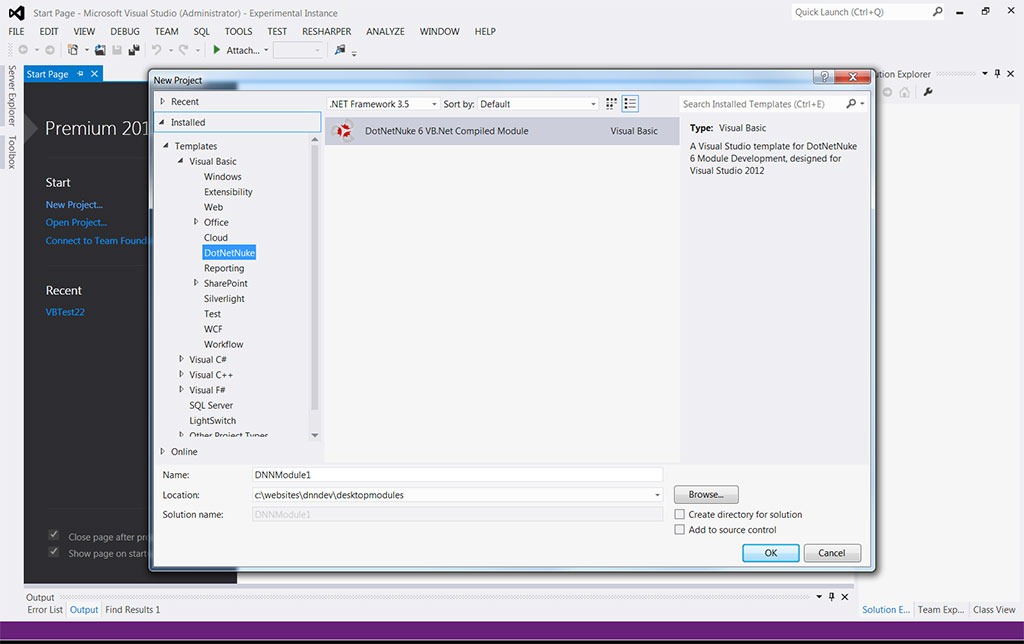Click the New Project link on Start Page
The height and width of the screenshot is (644, 1024).
(x=74, y=204)
